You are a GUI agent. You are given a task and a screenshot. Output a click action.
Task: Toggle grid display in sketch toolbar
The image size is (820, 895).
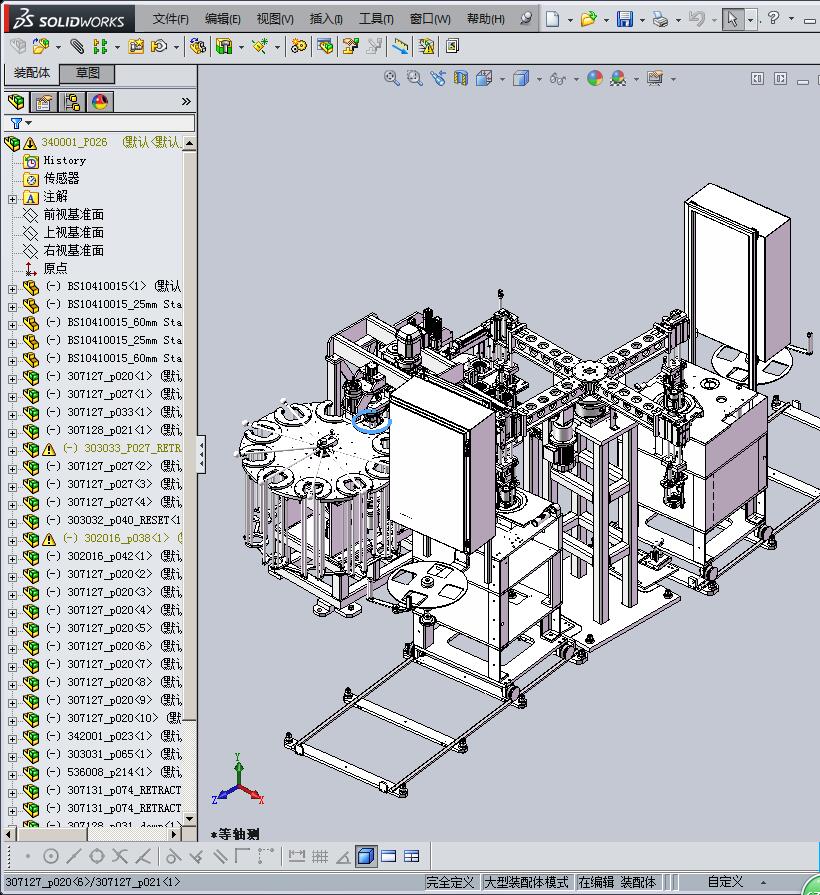tap(320, 856)
